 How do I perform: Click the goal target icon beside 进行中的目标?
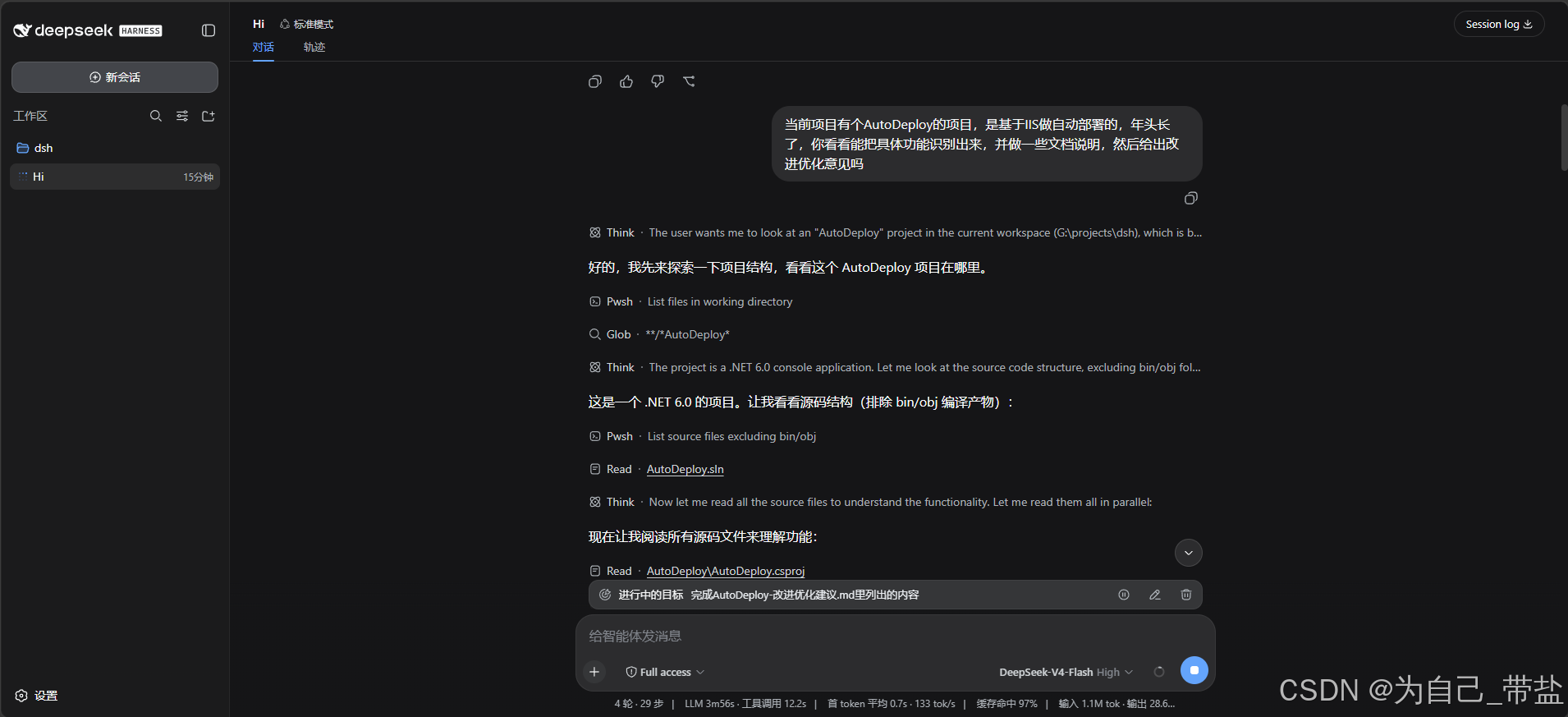pyautogui.click(x=605, y=595)
